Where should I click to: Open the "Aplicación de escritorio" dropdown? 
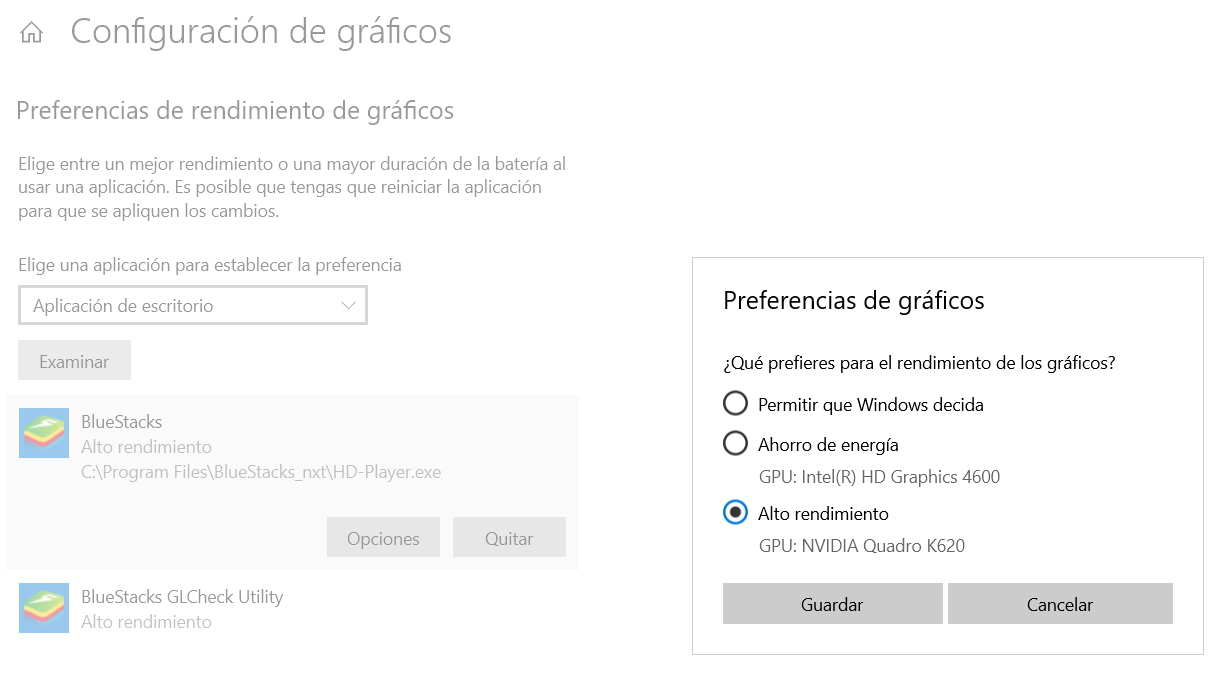pyautogui.click(x=192, y=305)
